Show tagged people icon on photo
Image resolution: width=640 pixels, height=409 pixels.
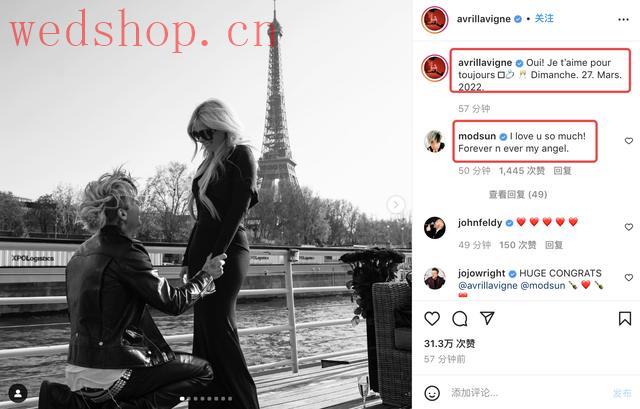18,393
